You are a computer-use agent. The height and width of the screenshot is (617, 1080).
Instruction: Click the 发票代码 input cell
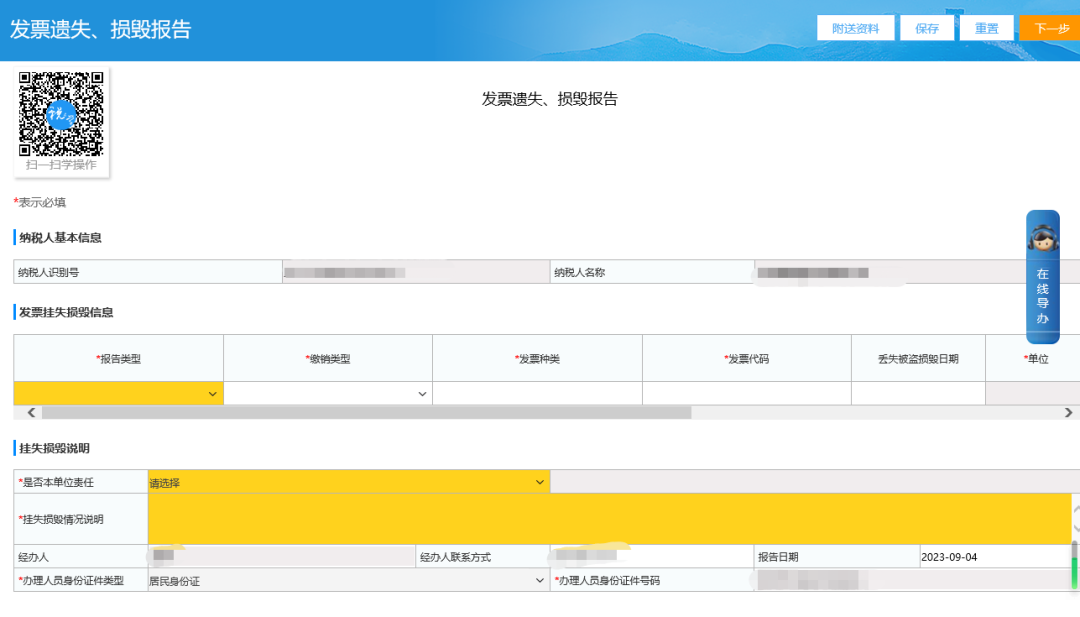coord(746,394)
